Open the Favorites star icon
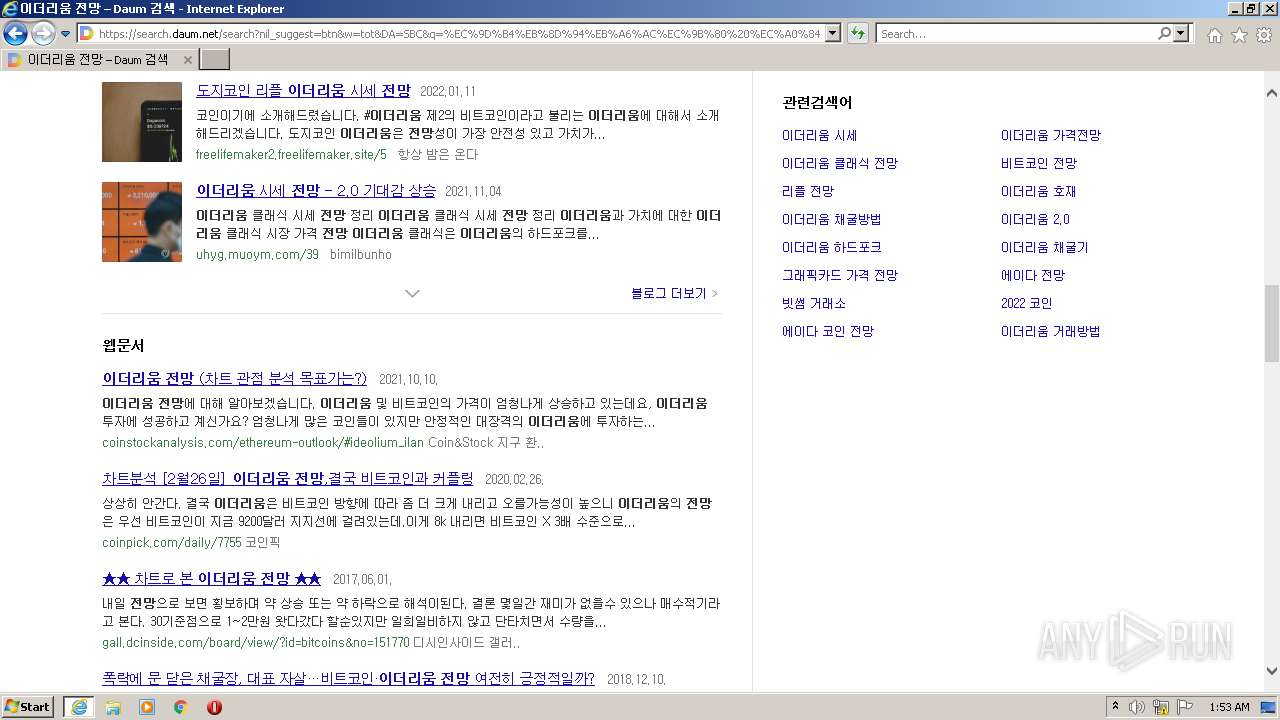Viewport: 1280px width, 720px height. 1239,35
